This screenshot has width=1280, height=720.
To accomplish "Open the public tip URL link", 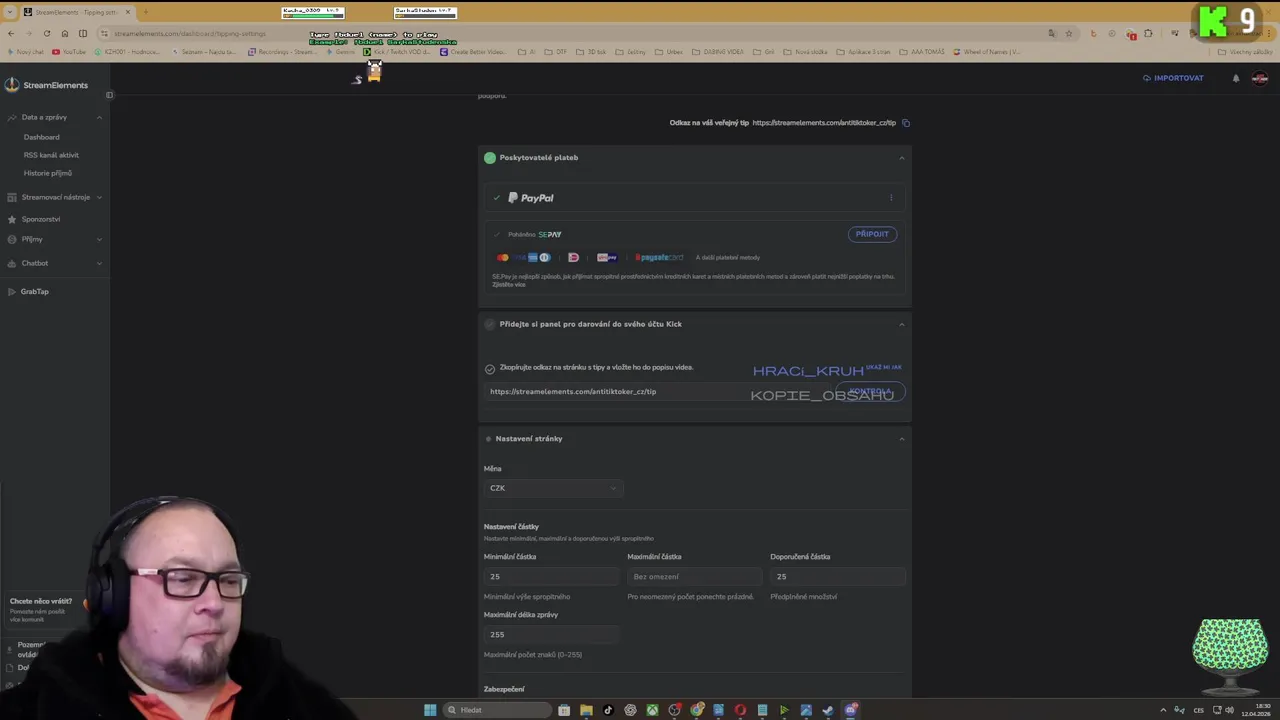I will [x=824, y=123].
